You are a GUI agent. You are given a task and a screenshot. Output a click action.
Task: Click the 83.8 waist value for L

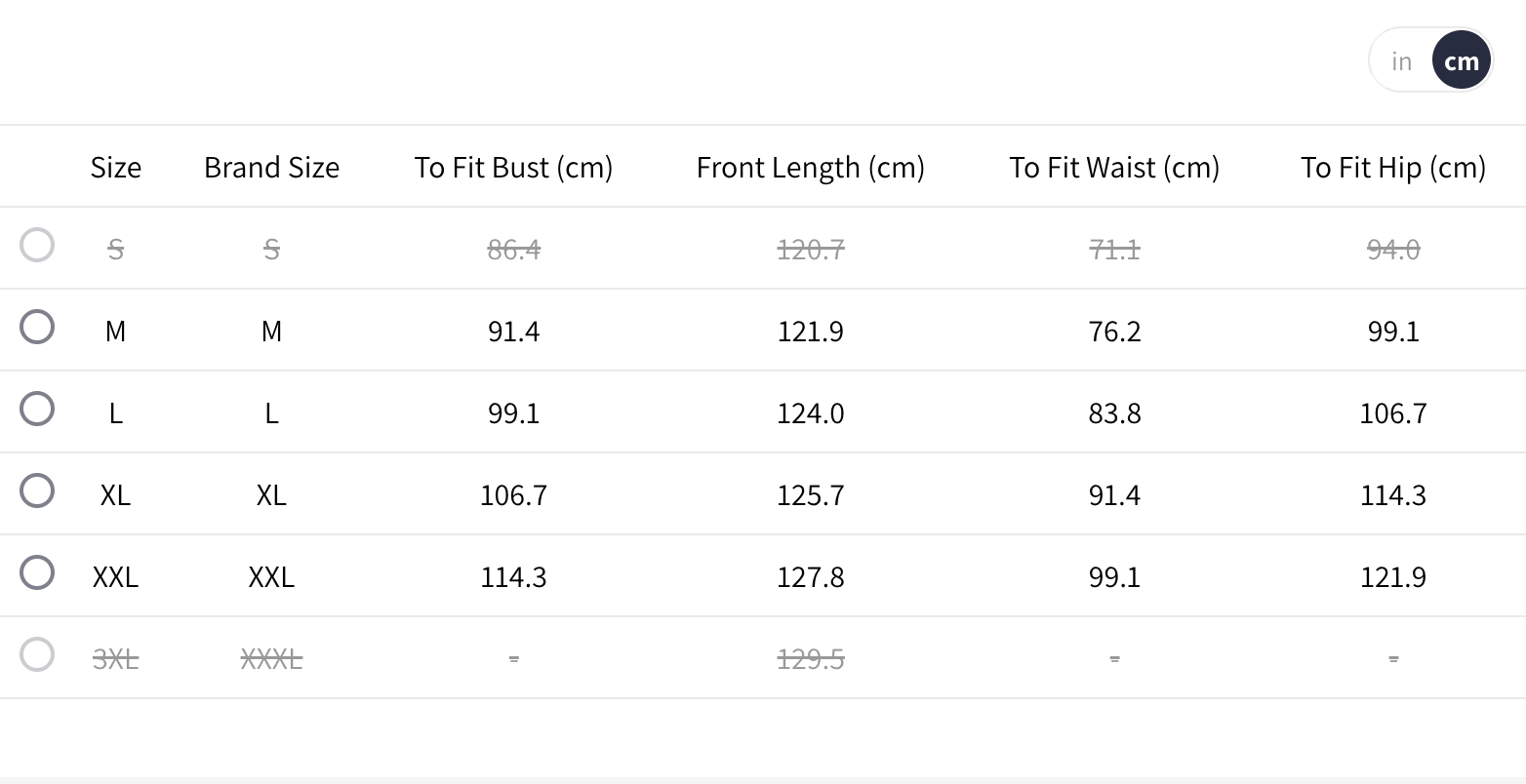(x=1114, y=413)
